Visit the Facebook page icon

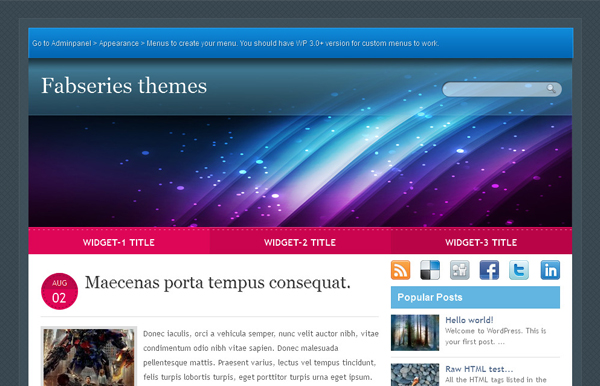(x=489, y=270)
